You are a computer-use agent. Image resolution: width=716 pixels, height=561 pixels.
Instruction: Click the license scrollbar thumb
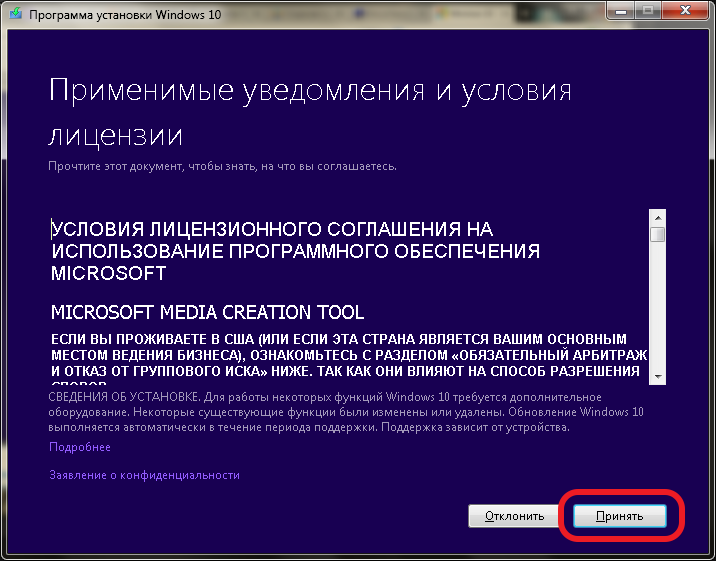[x=657, y=235]
